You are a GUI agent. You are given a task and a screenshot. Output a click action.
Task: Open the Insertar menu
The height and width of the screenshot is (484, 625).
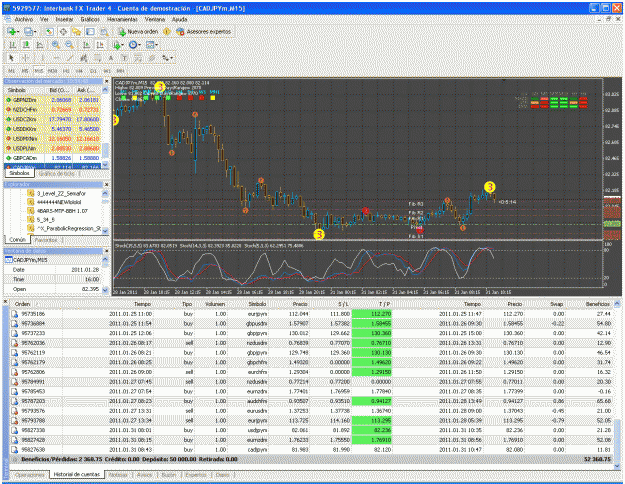tap(64, 19)
